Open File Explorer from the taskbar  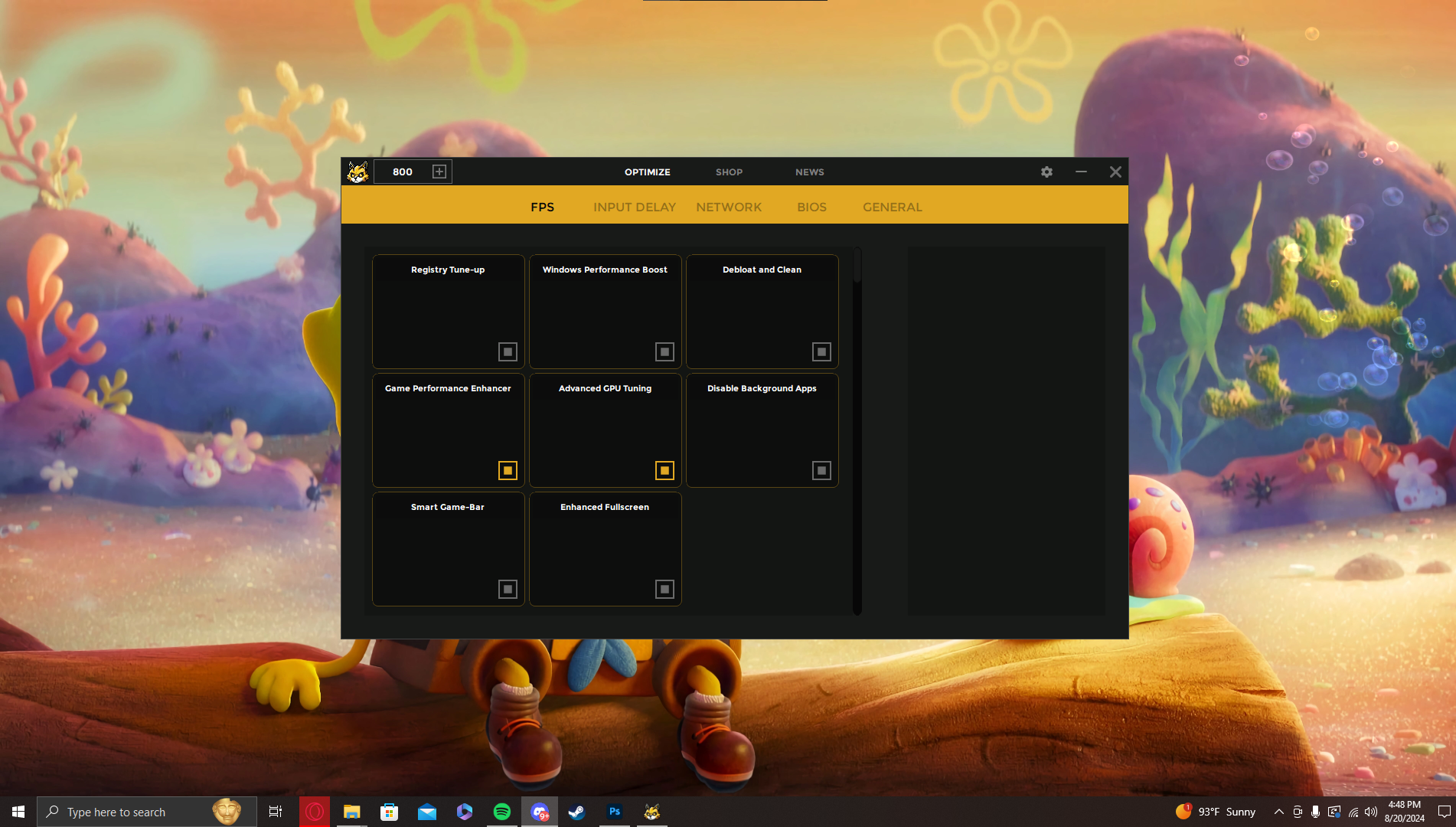[x=351, y=812]
